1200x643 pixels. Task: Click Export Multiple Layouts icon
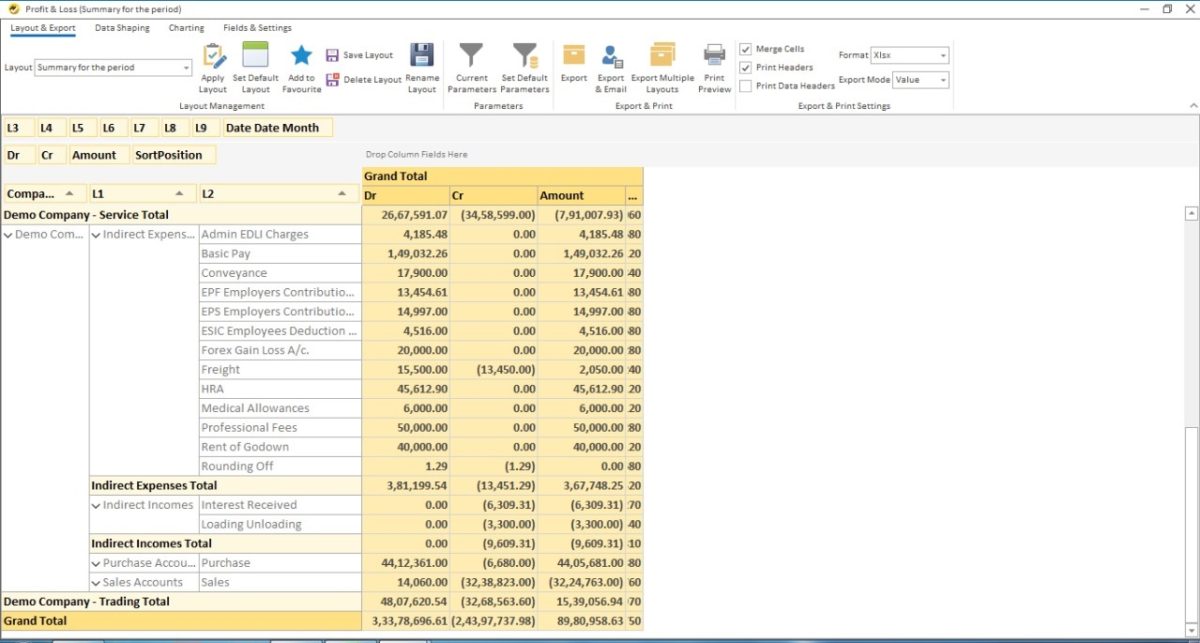pyautogui.click(x=662, y=57)
